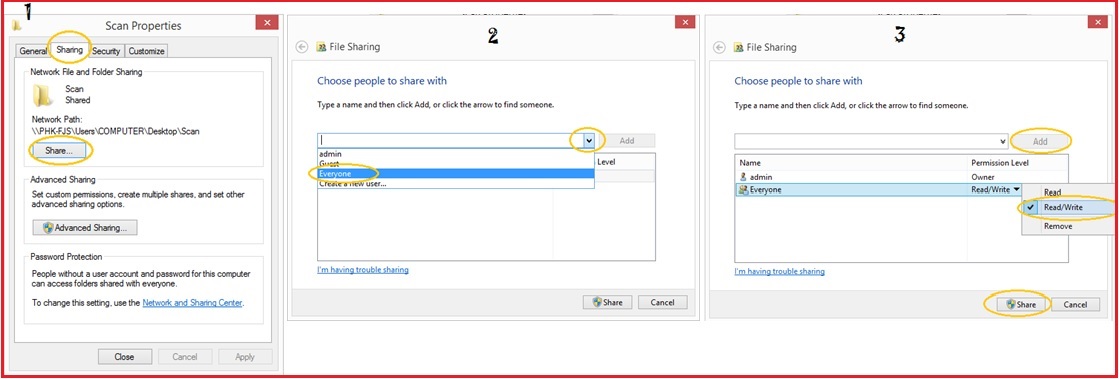
Task: Click the Share button with shield in dialog 3
Action: point(1021,304)
